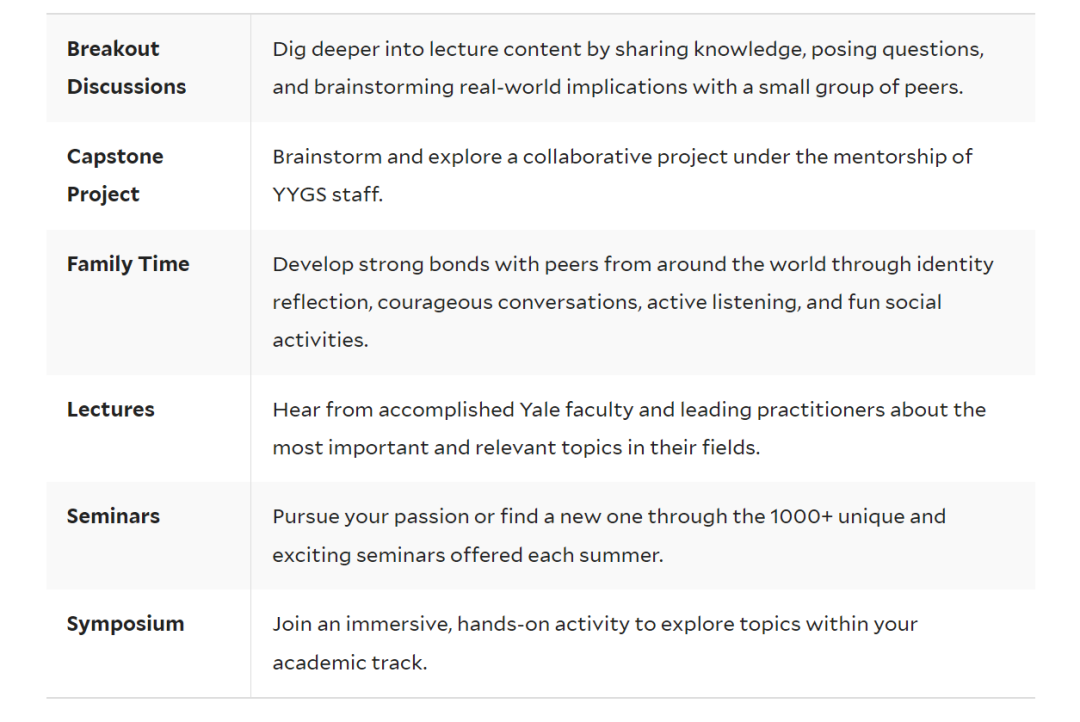Click the words 'YYGS staff.'
1080x722 pixels.
tap(327, 194)
